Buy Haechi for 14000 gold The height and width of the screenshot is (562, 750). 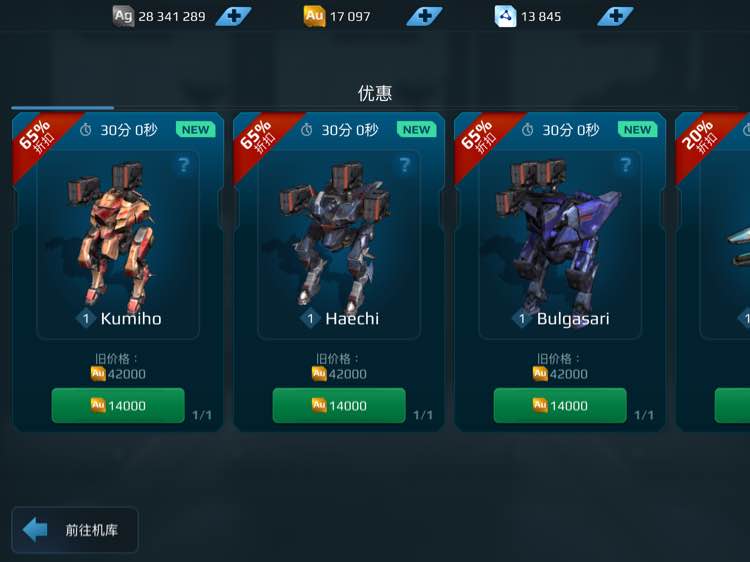point(339,406)
